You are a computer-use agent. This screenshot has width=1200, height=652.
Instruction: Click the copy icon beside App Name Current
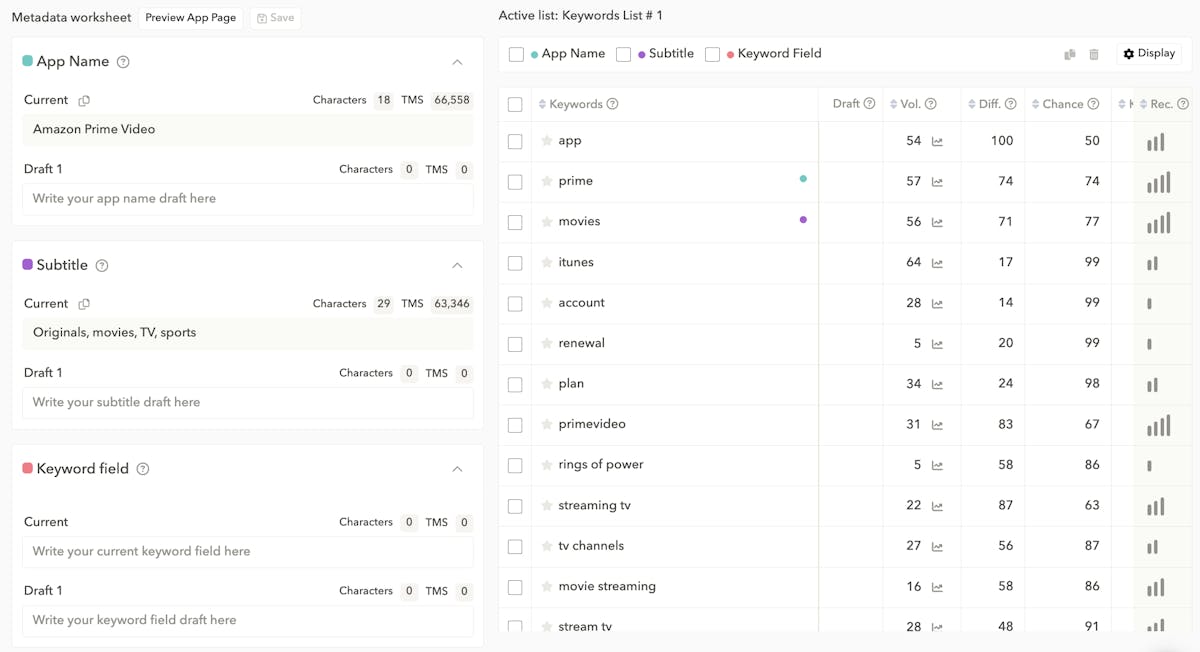[84, 100]
